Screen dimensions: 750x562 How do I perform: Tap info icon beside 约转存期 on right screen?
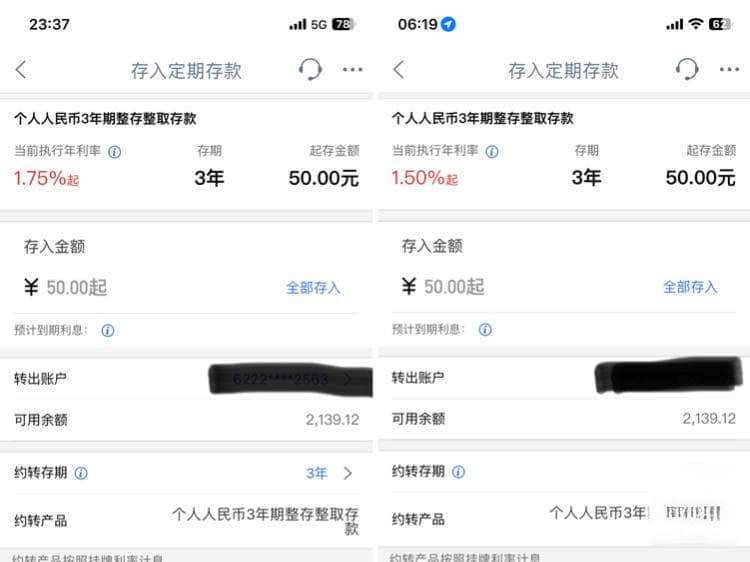(458, 472)
